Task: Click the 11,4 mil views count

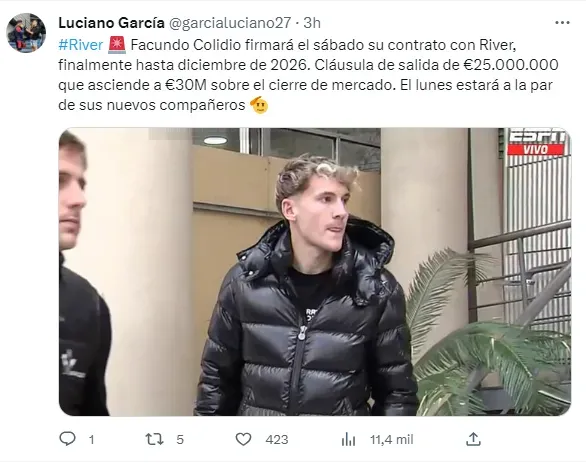Action: click(x=391, y=440)
